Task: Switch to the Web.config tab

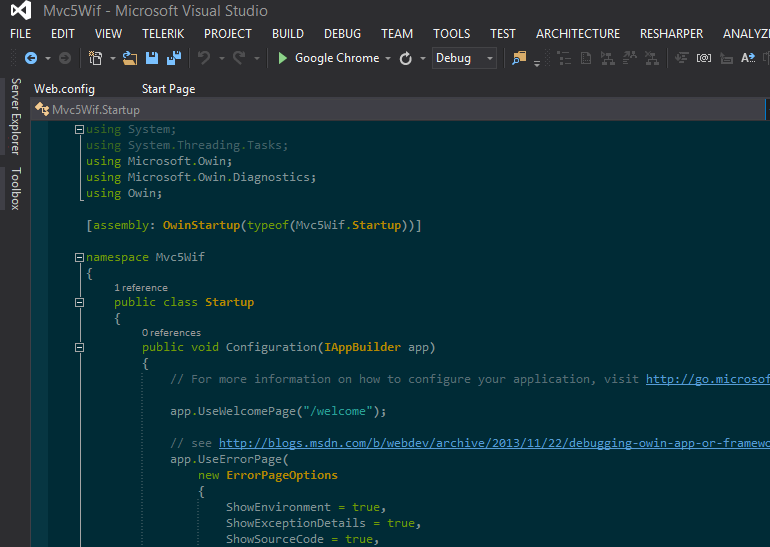Action: pyautogui.click(x=64, y=89)
